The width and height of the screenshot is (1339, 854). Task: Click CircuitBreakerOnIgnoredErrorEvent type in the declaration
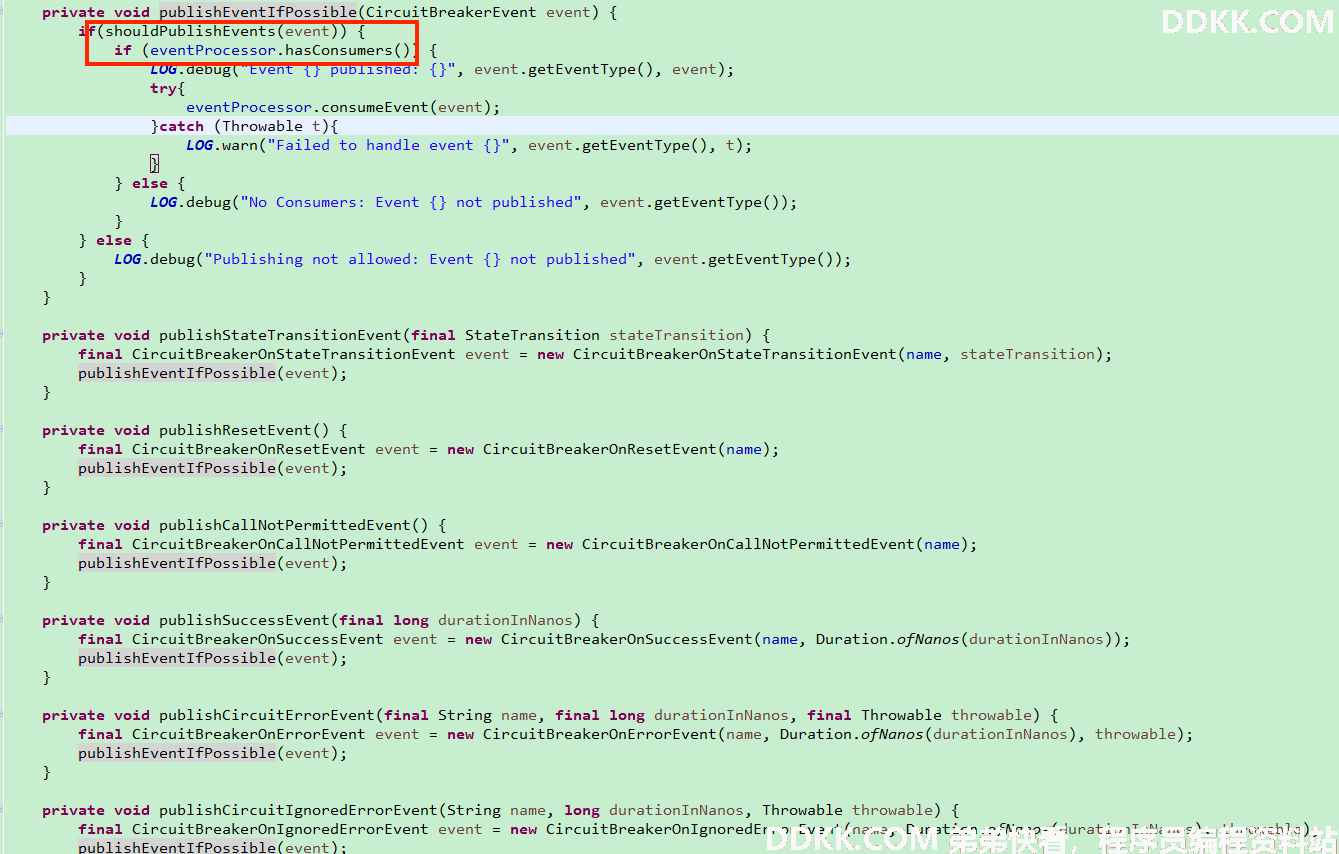click(x=280, y=829)
